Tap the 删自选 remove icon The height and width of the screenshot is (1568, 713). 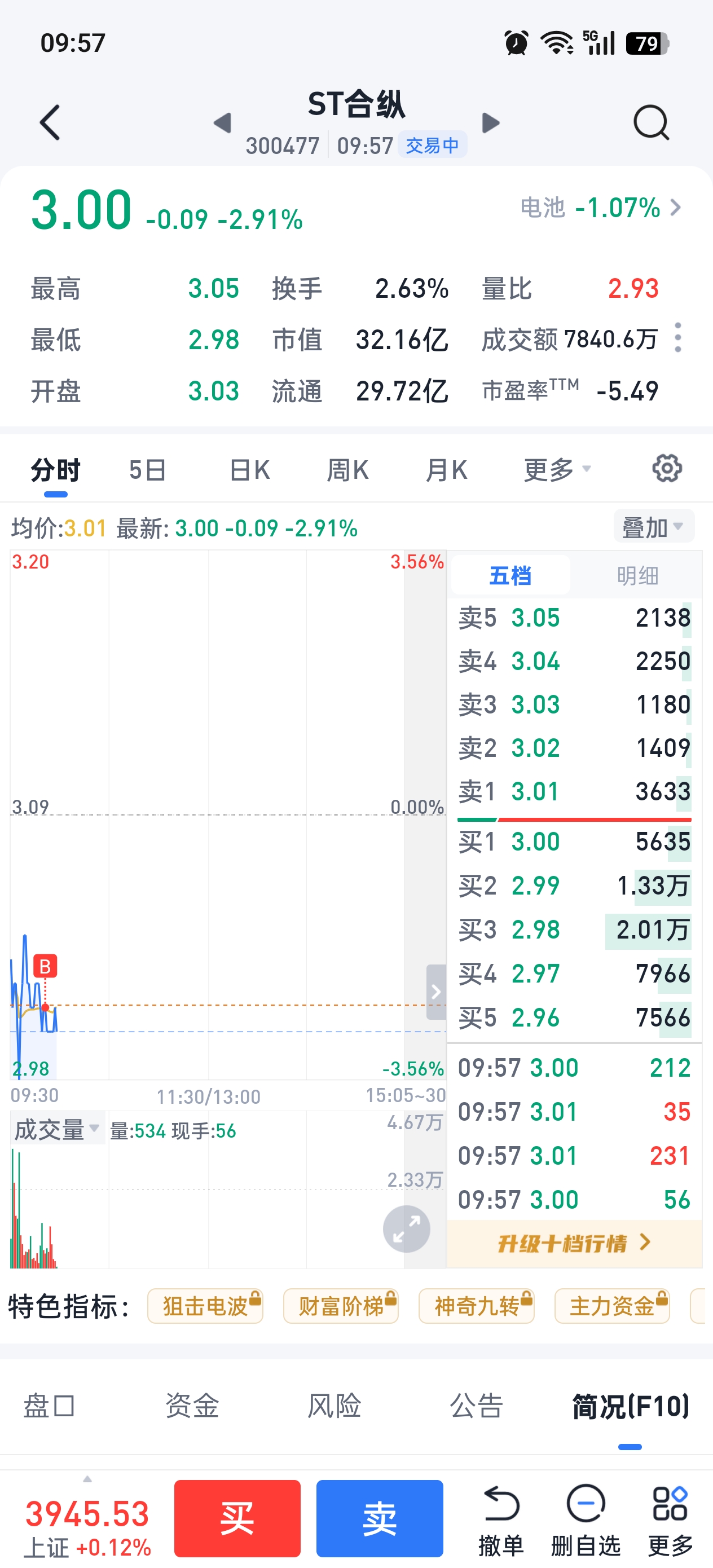tap(585, 1504)
